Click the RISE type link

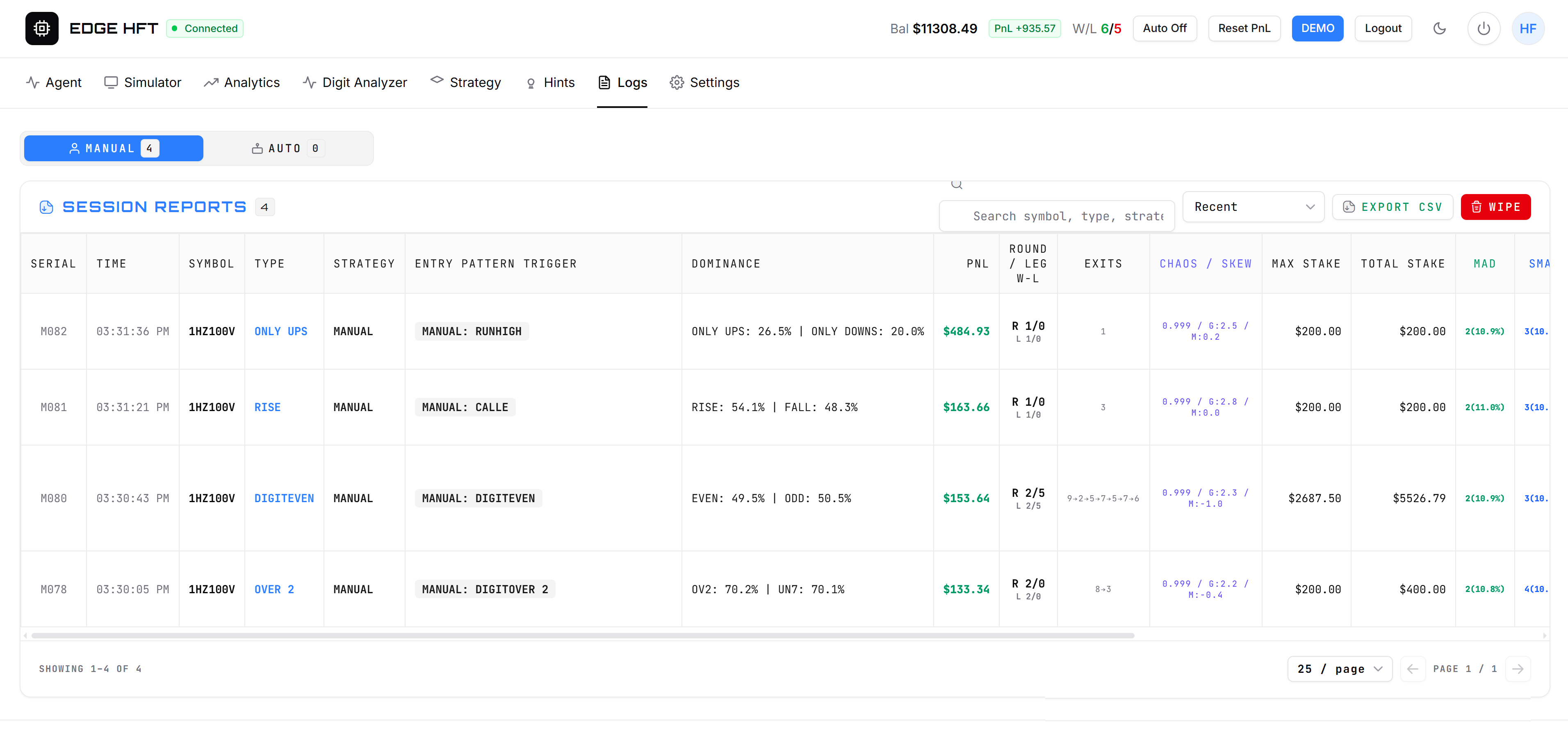267,407
